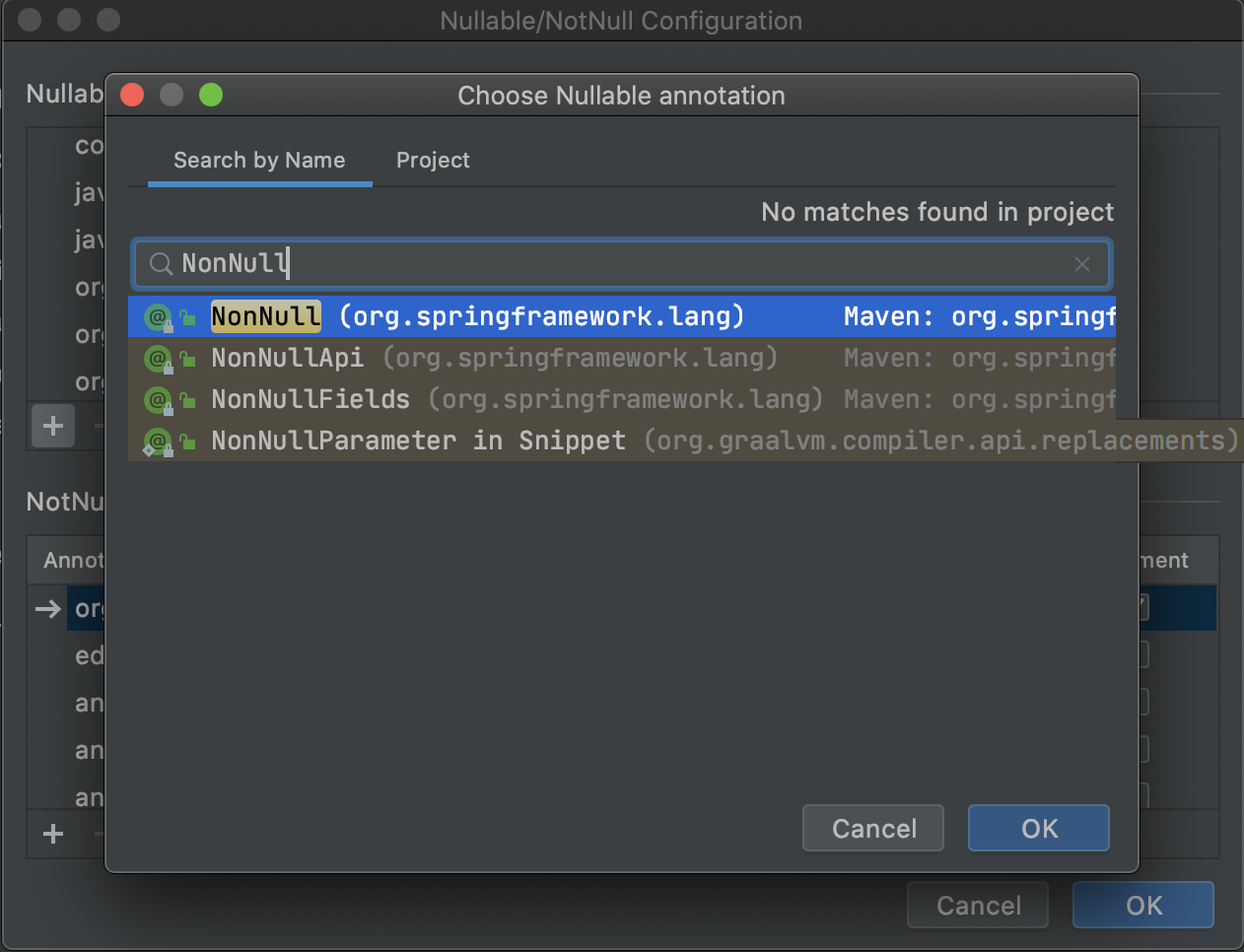1244x952 pixels.
Task: Click the green lock icon on NonNullFields row
Action: pyautogui.click(x=187, y=400)
